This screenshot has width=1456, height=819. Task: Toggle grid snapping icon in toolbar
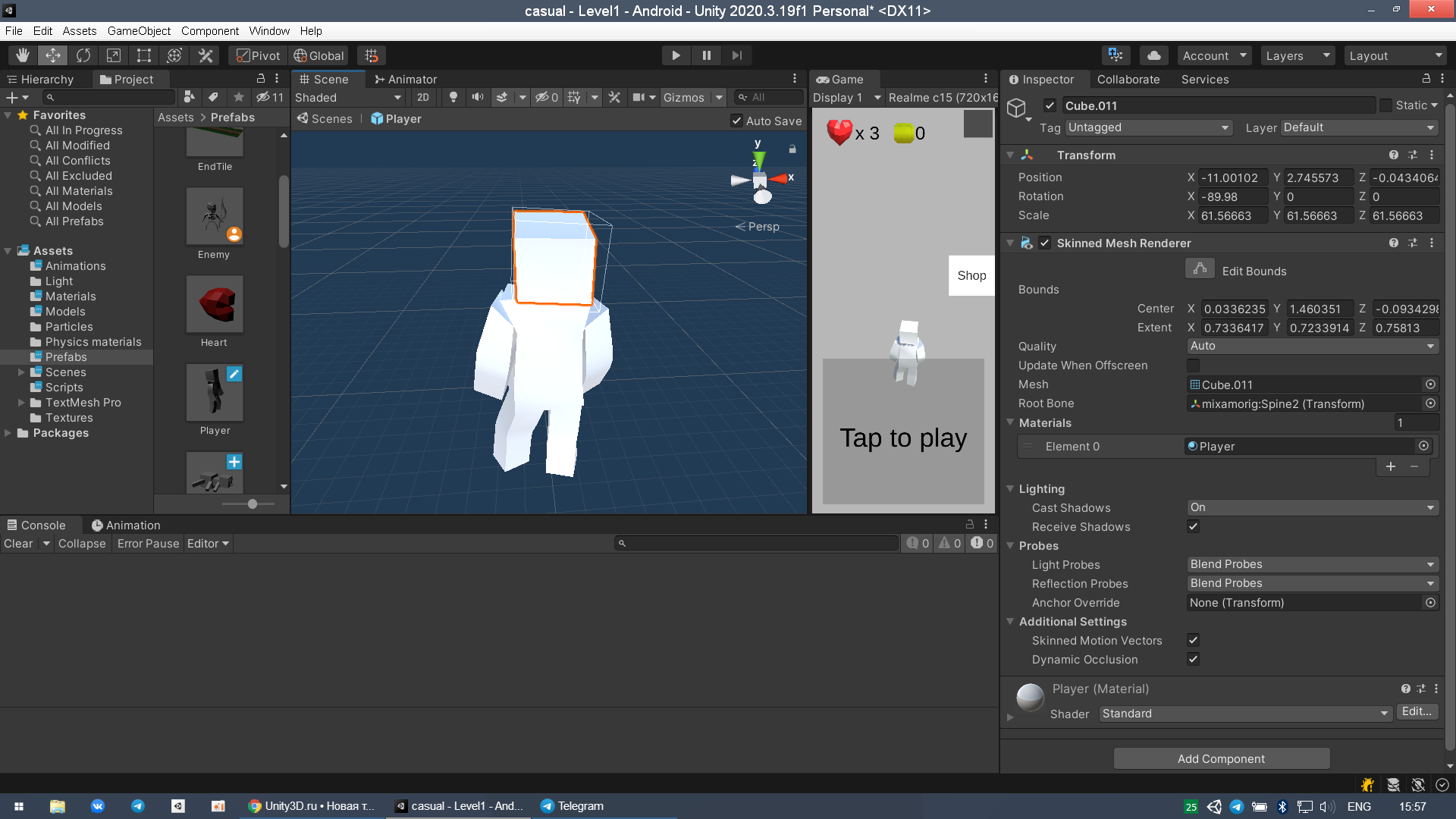(372, 55)
